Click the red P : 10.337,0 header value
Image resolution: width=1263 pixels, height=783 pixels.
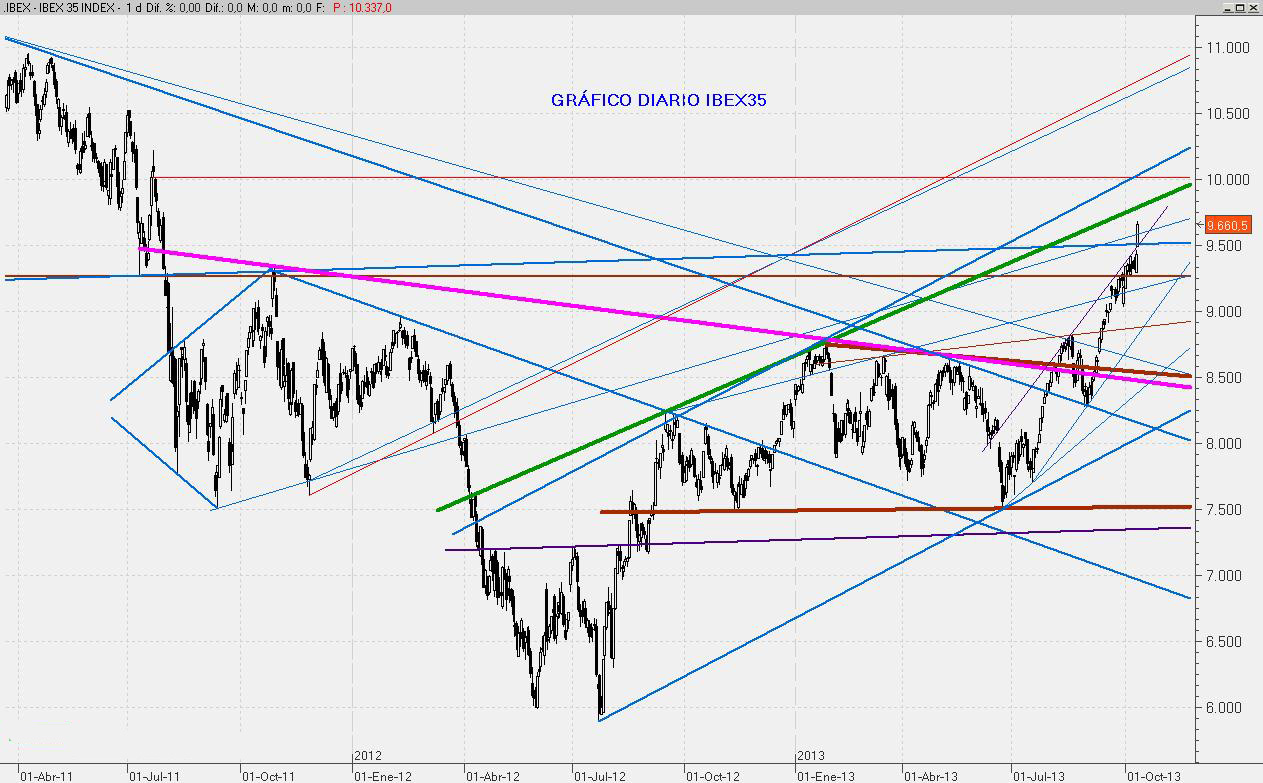pos(363,7)
